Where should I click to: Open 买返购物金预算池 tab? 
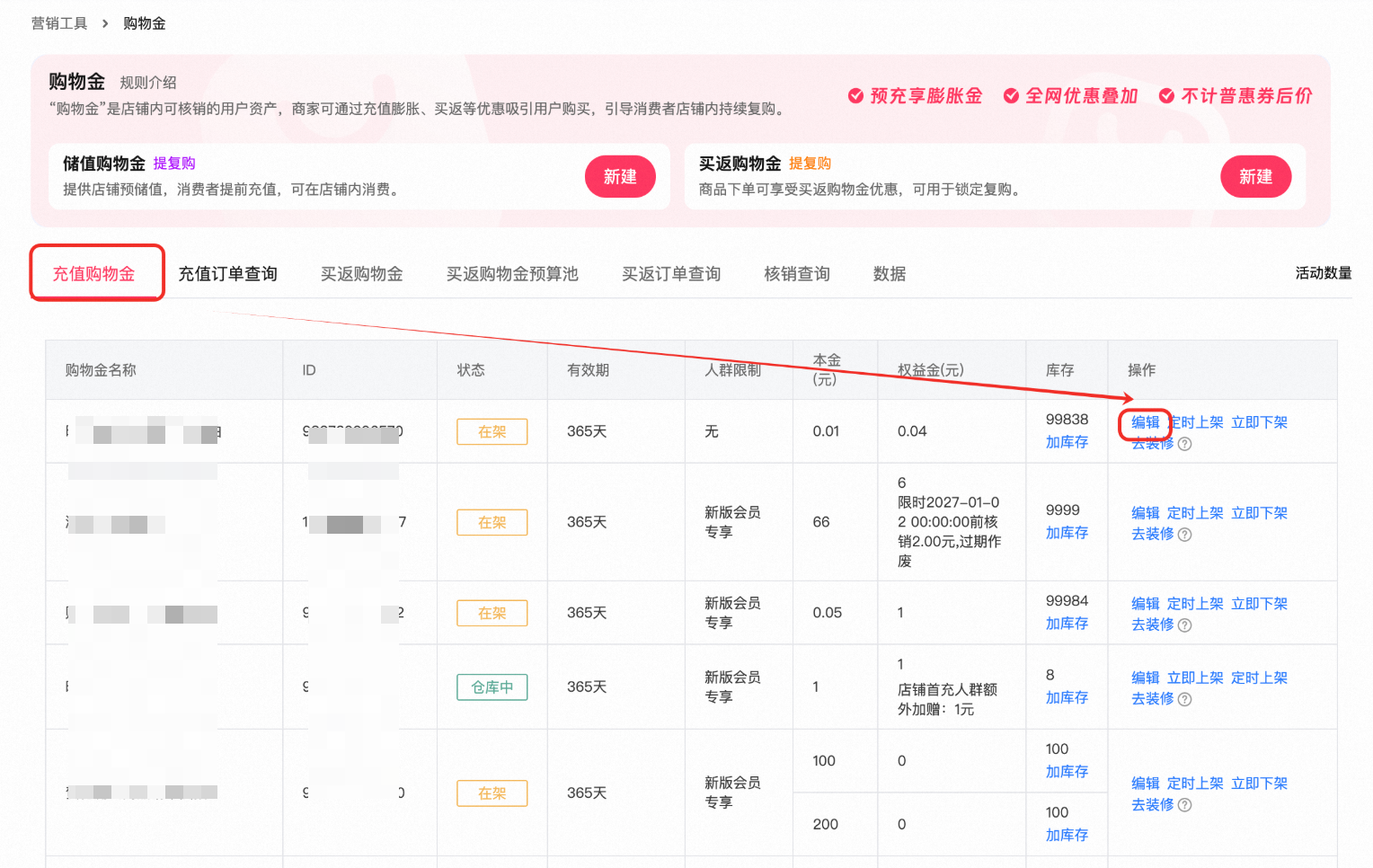(x=512, y=274)
